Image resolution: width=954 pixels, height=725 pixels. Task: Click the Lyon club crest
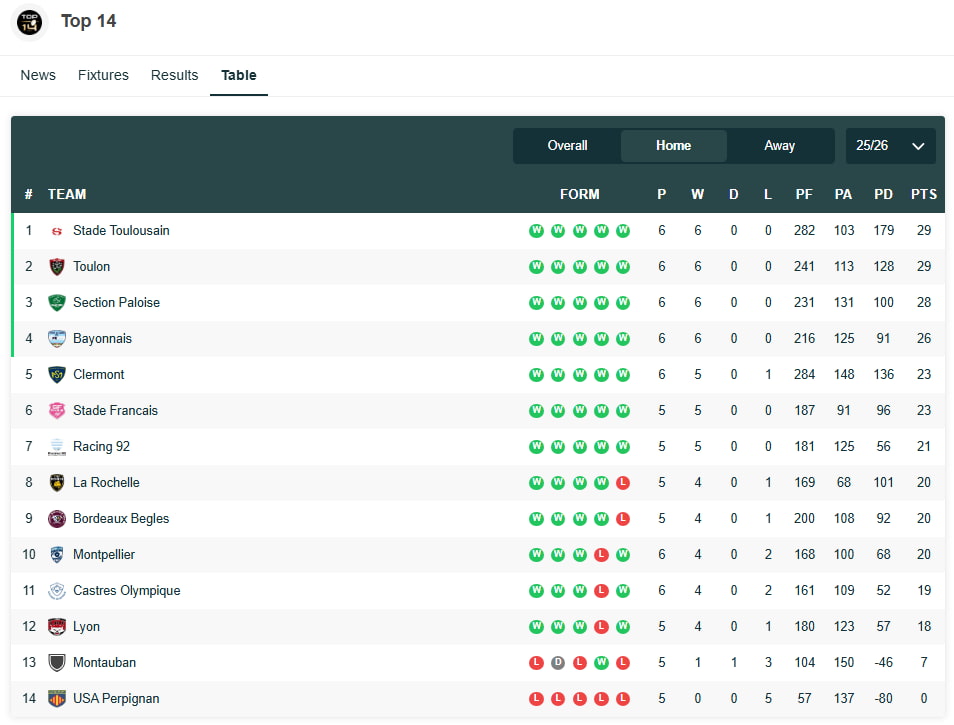58,626
